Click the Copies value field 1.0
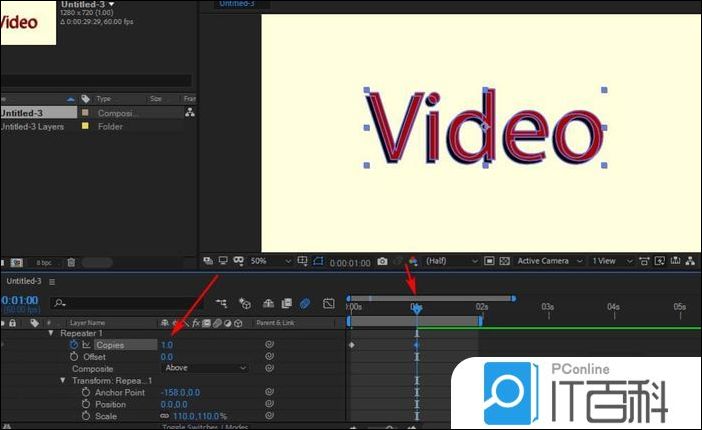The image size is (702, 430). pyautogui.click(x=167, y=345)
